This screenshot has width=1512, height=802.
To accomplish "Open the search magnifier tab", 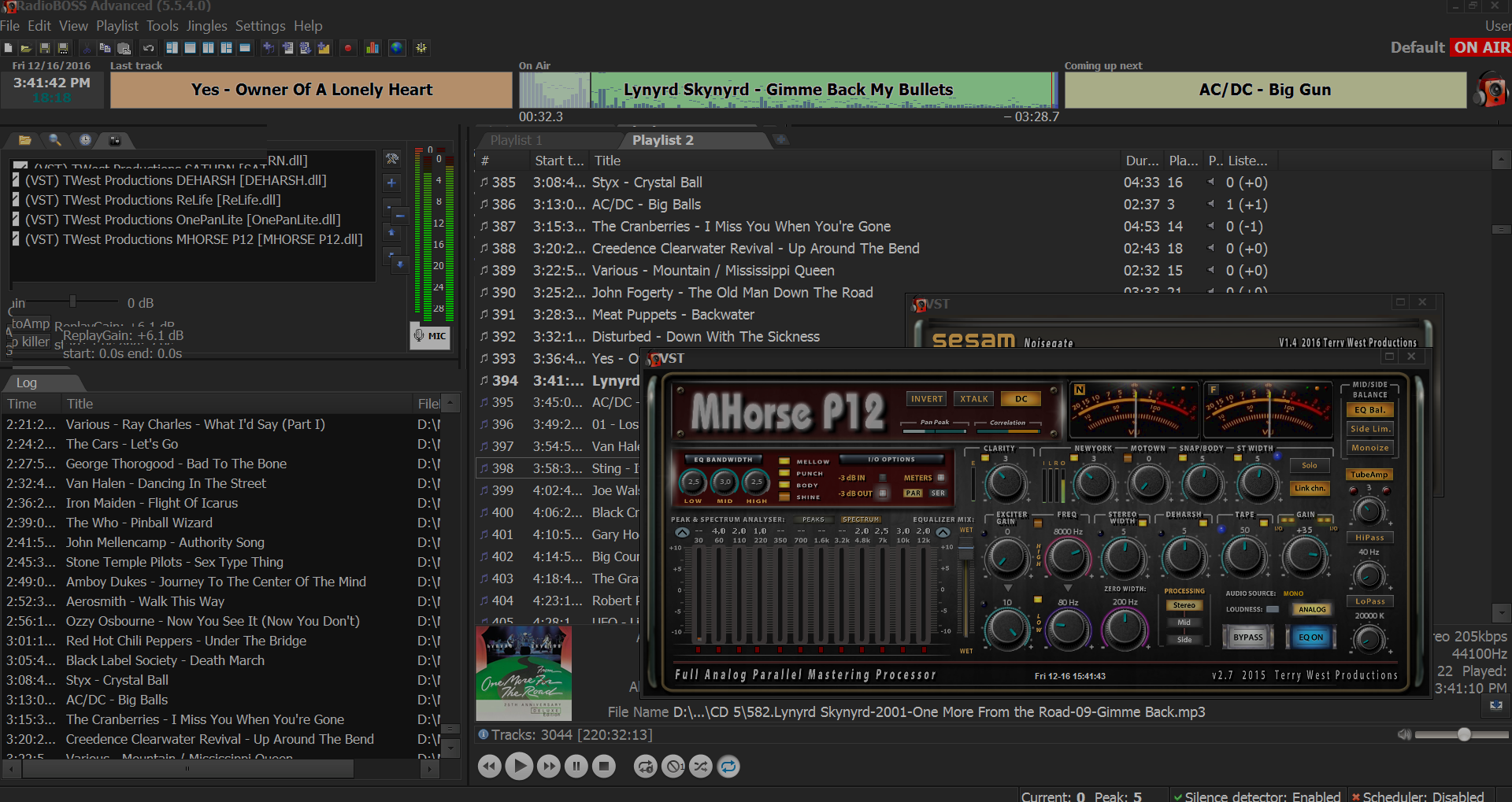I will click(x=55, y=140).
